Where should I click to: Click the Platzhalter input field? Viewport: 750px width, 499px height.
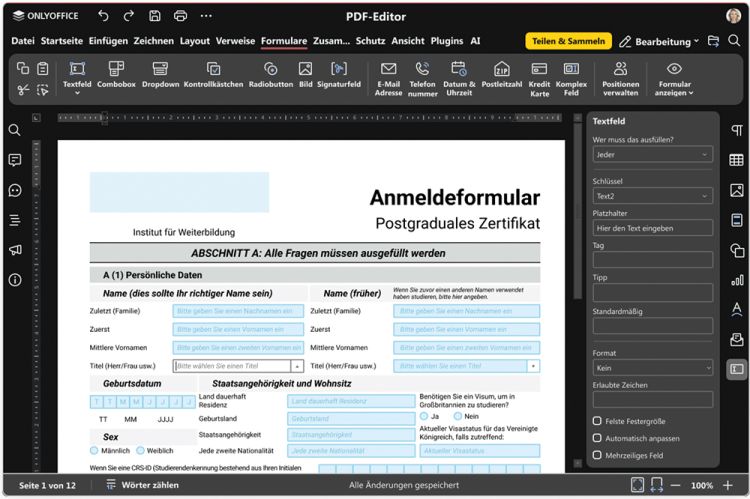pyautogui.click(x=652, y=228)
